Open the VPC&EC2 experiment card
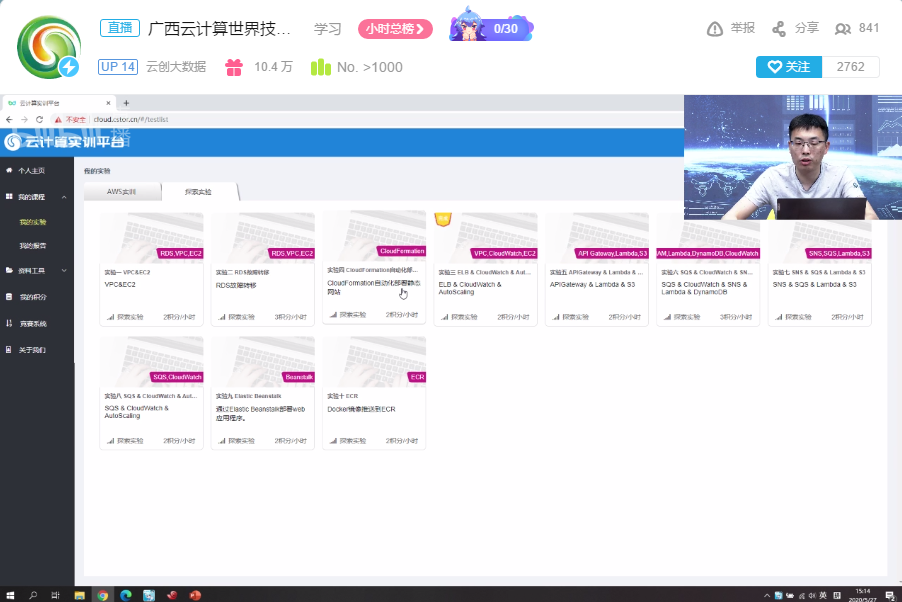 pos(152,268)
